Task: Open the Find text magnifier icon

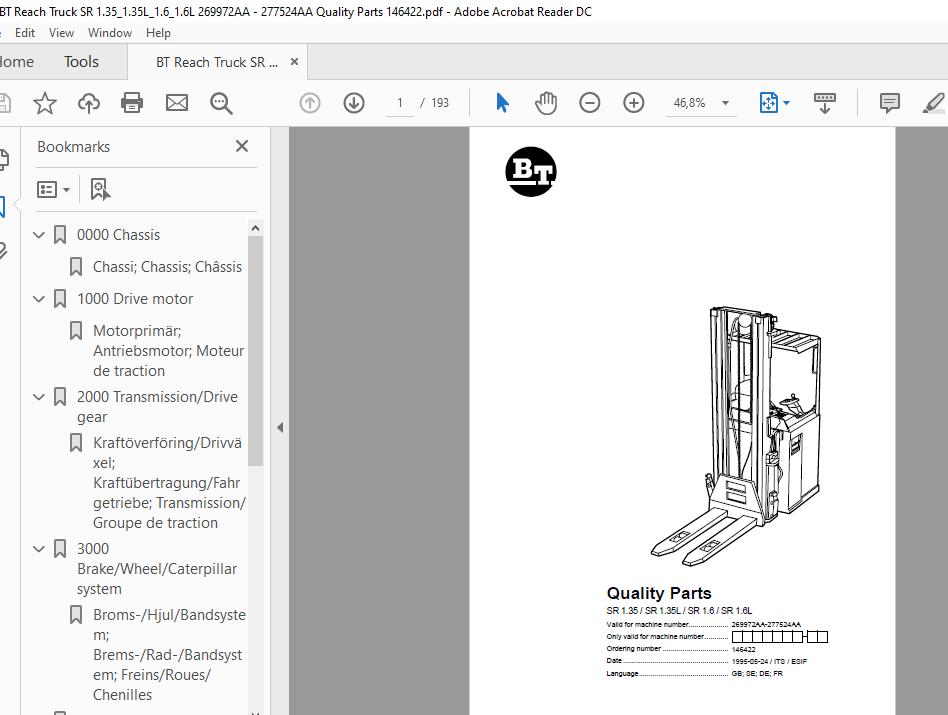Action: pos(221,103)
